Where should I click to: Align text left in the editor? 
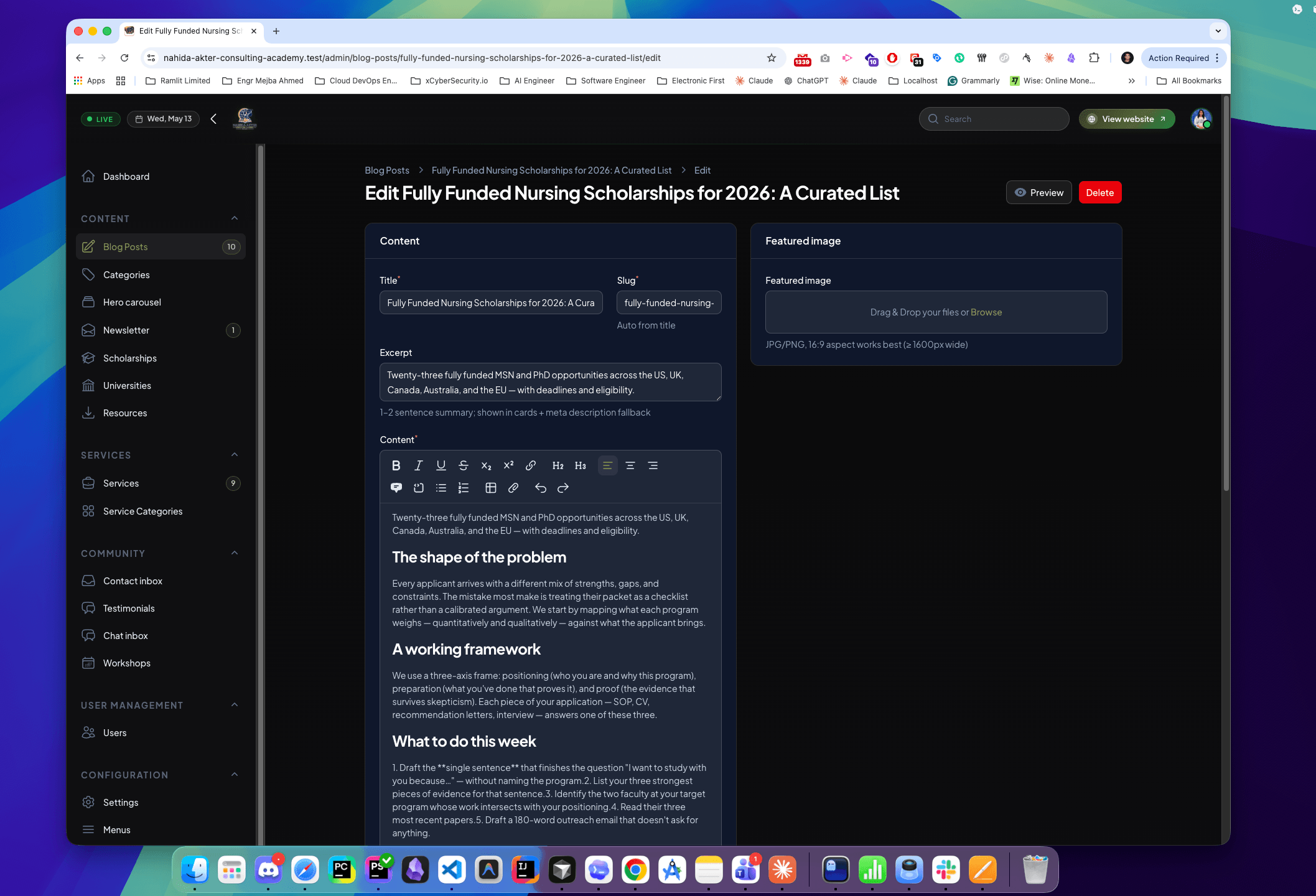point(608,465)
